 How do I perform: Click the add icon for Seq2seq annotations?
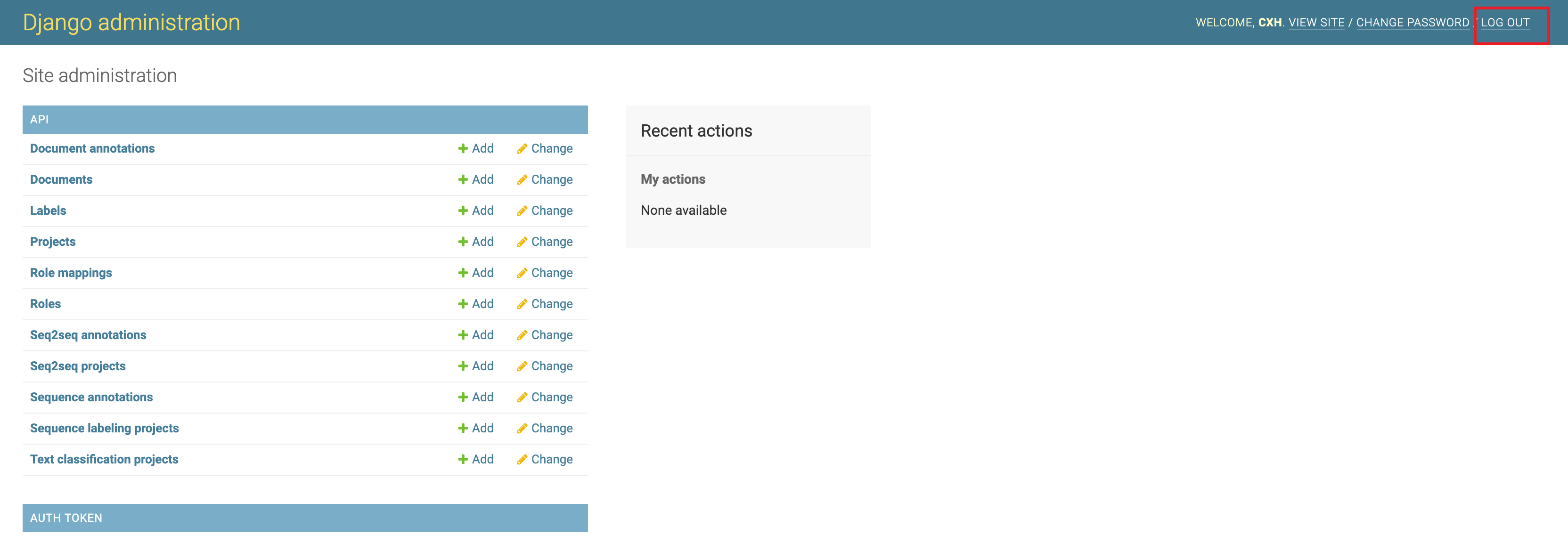click(x=463, y=334)
